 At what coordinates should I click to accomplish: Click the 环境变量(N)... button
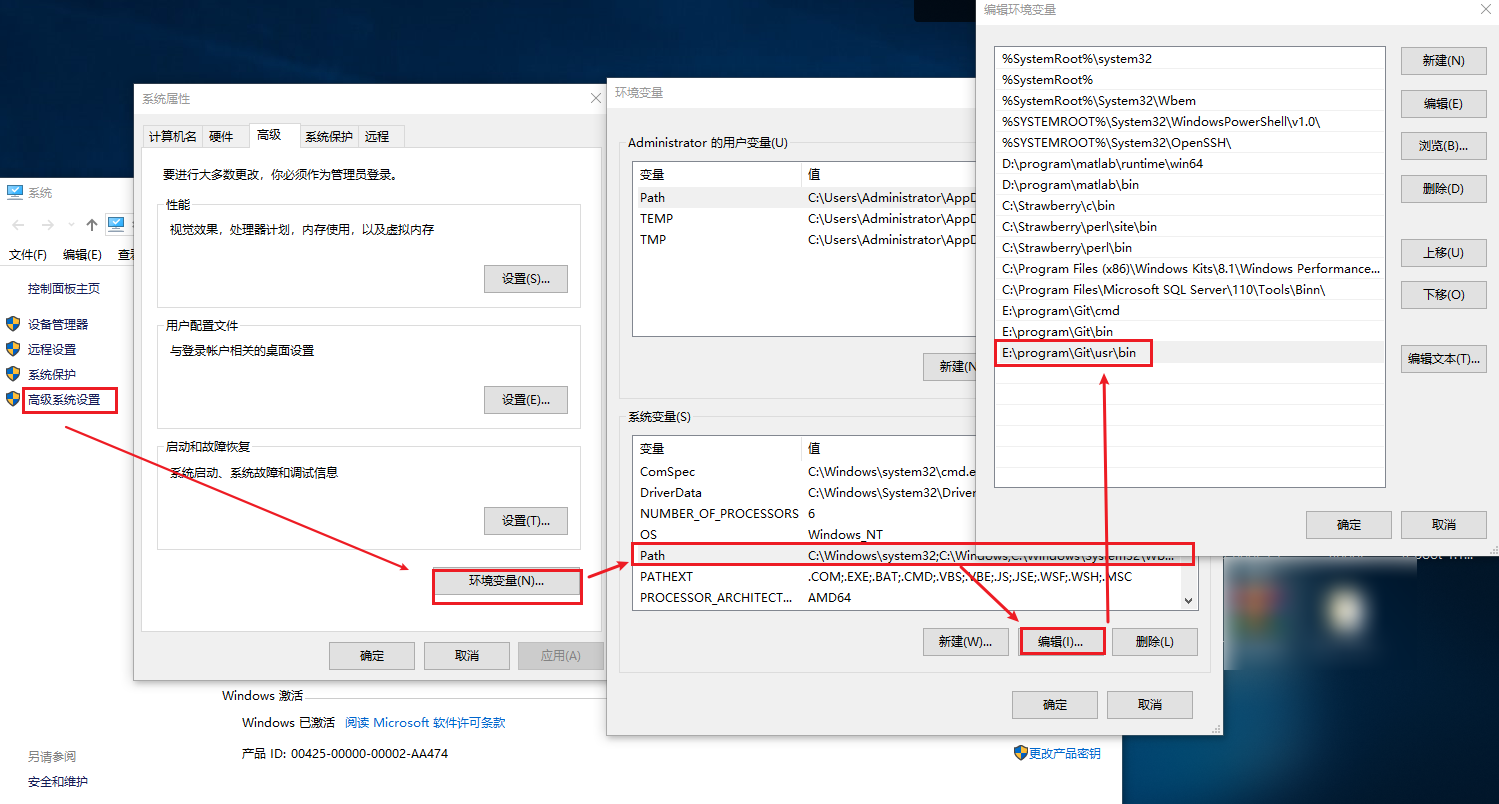click(507, 581)
